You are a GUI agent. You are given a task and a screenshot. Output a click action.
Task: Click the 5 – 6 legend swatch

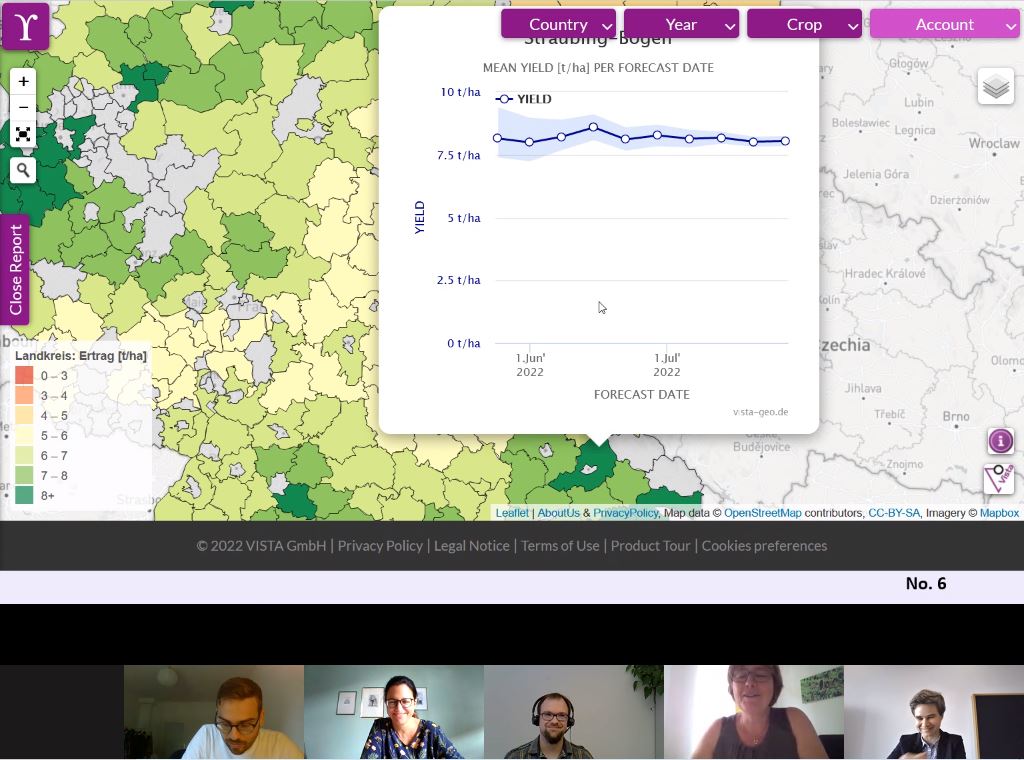point(24,435)
